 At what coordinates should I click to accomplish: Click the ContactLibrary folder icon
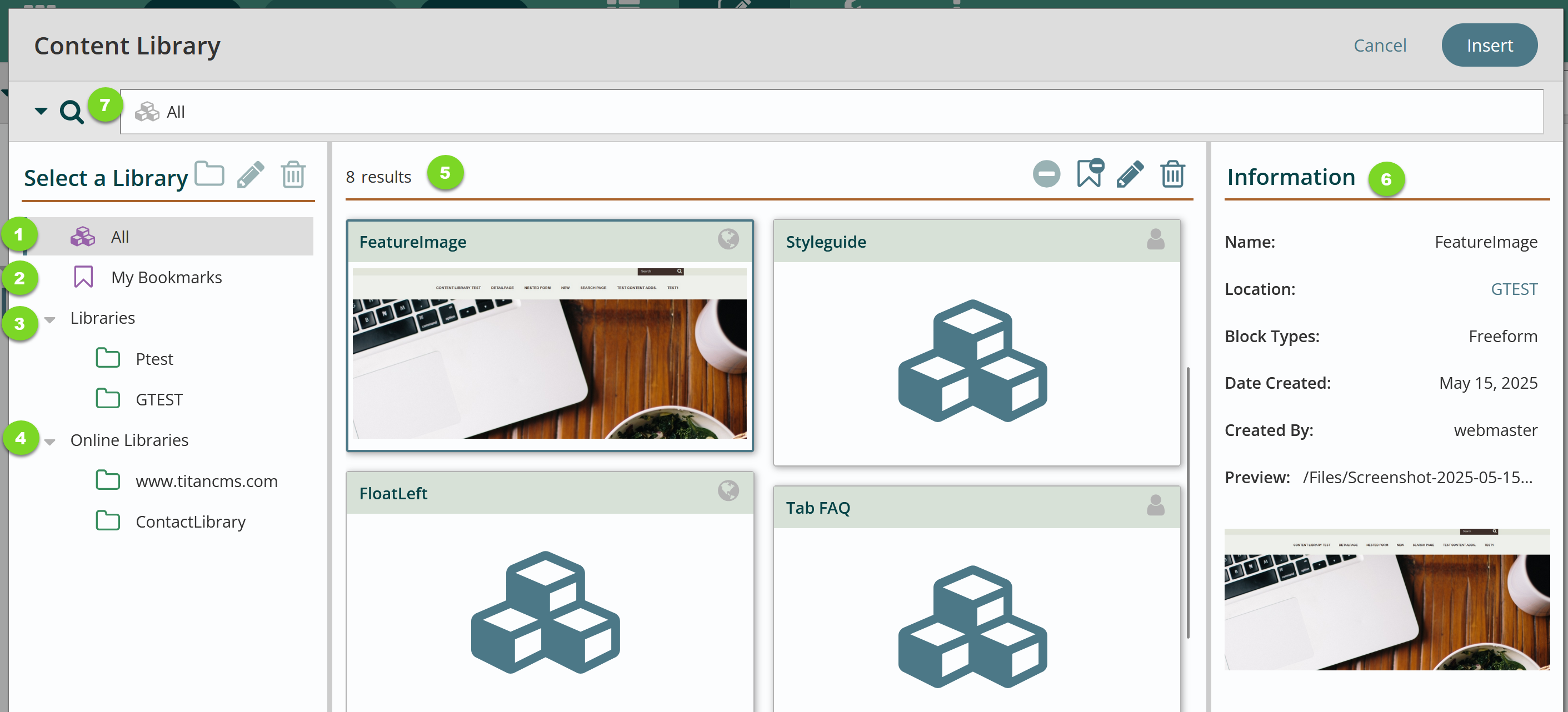108,521
